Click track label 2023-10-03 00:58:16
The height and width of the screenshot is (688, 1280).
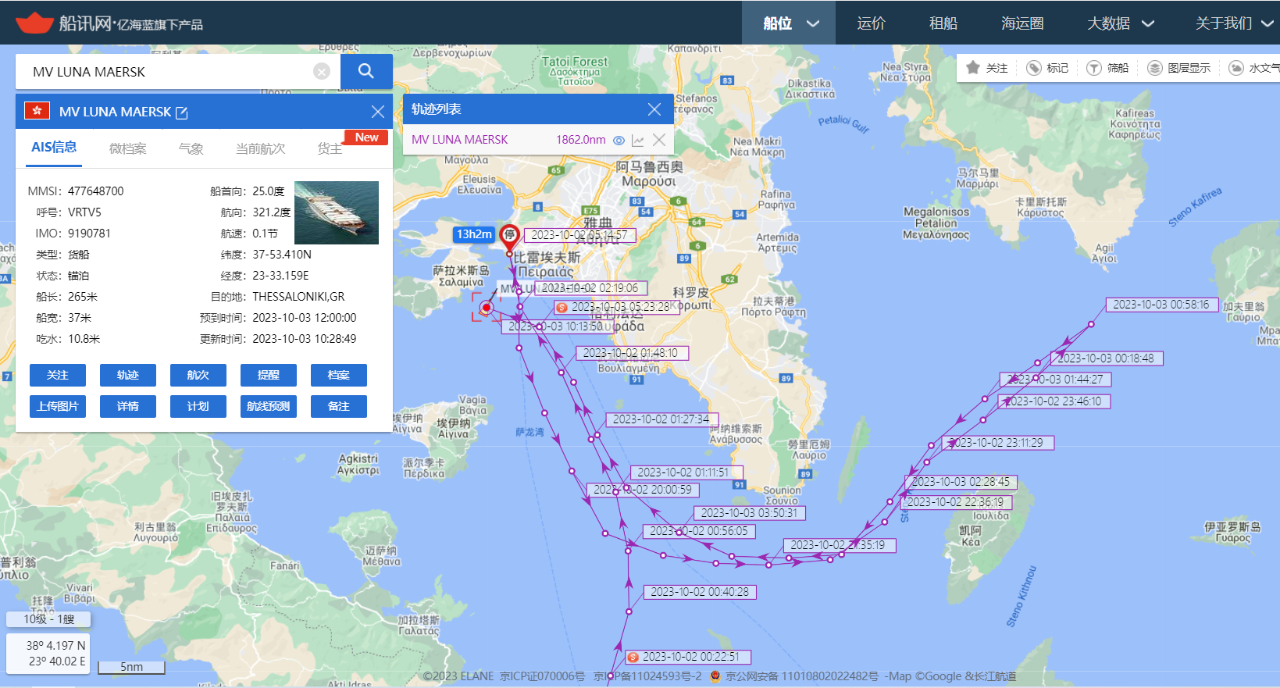[x=1162, y=304]
